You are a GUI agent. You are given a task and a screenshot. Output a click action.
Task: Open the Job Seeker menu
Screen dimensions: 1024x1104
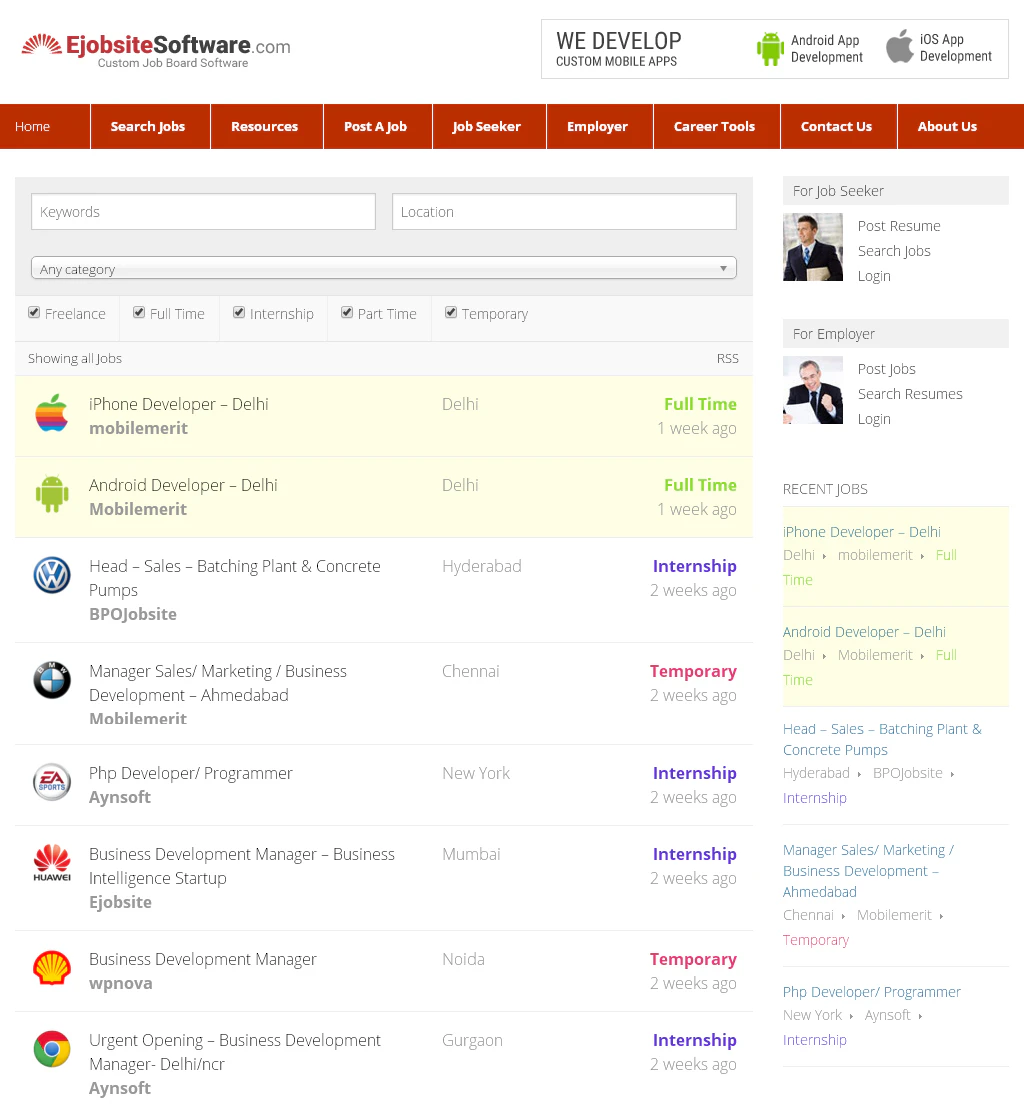487,127
